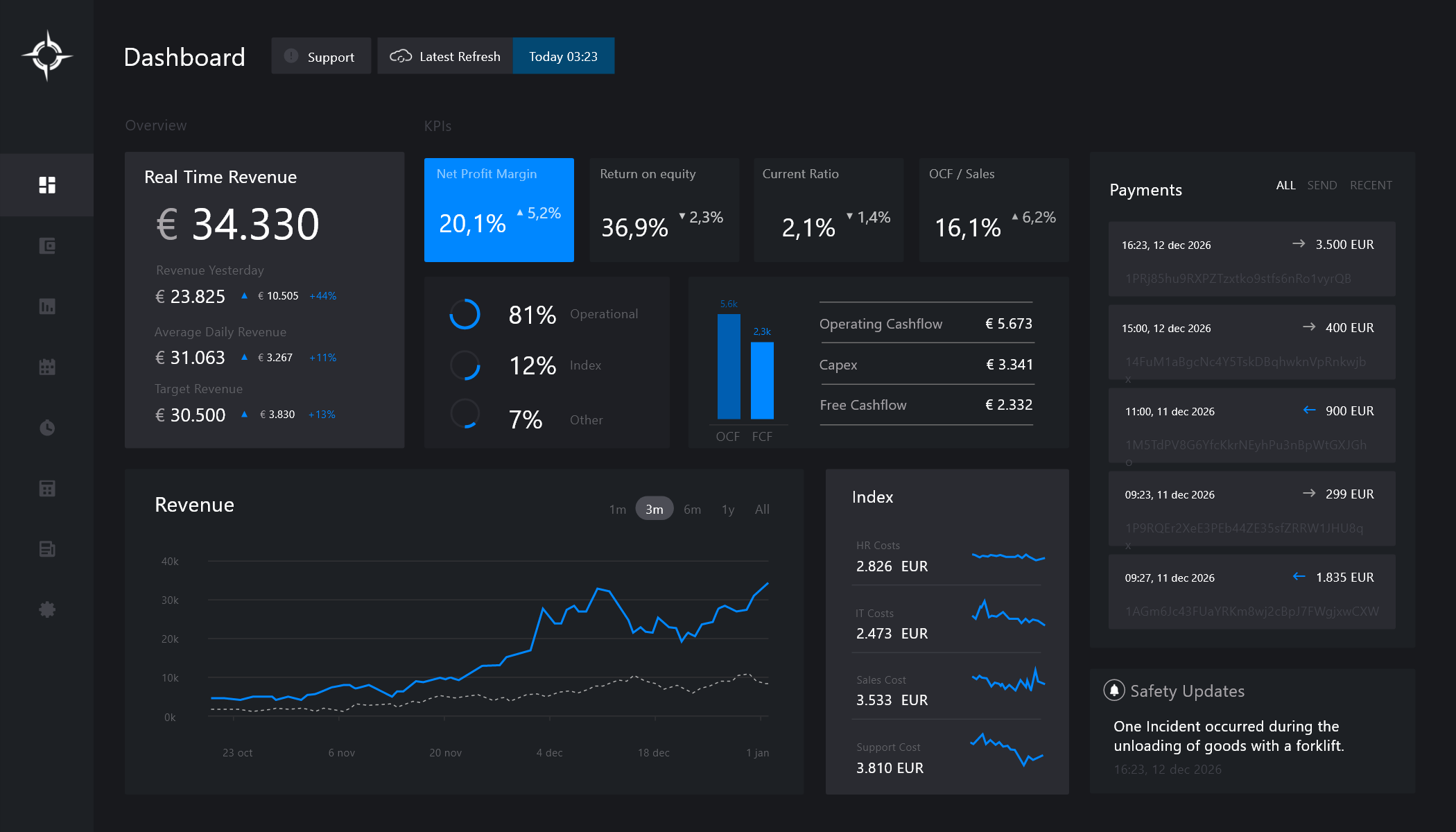Open the calendar view from the sidebar
1456x832 pixels.
(46, 366)
